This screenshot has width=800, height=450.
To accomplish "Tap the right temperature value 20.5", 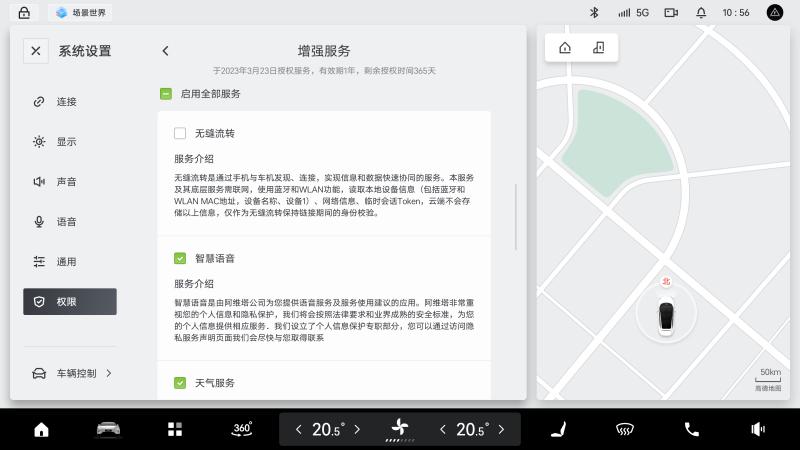I will click(x=472, y=430).
